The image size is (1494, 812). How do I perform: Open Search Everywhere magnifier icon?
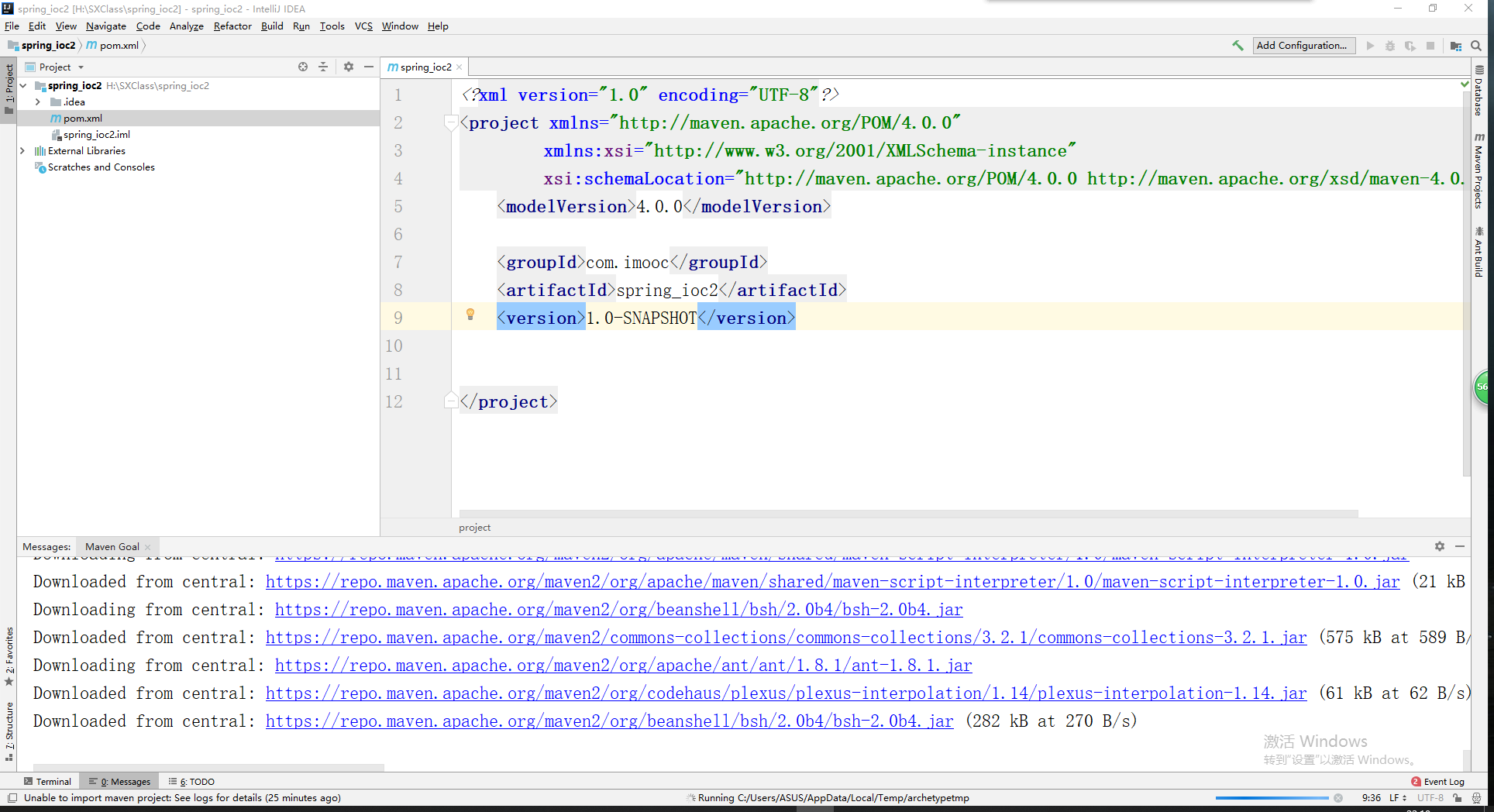[1476, 46]
